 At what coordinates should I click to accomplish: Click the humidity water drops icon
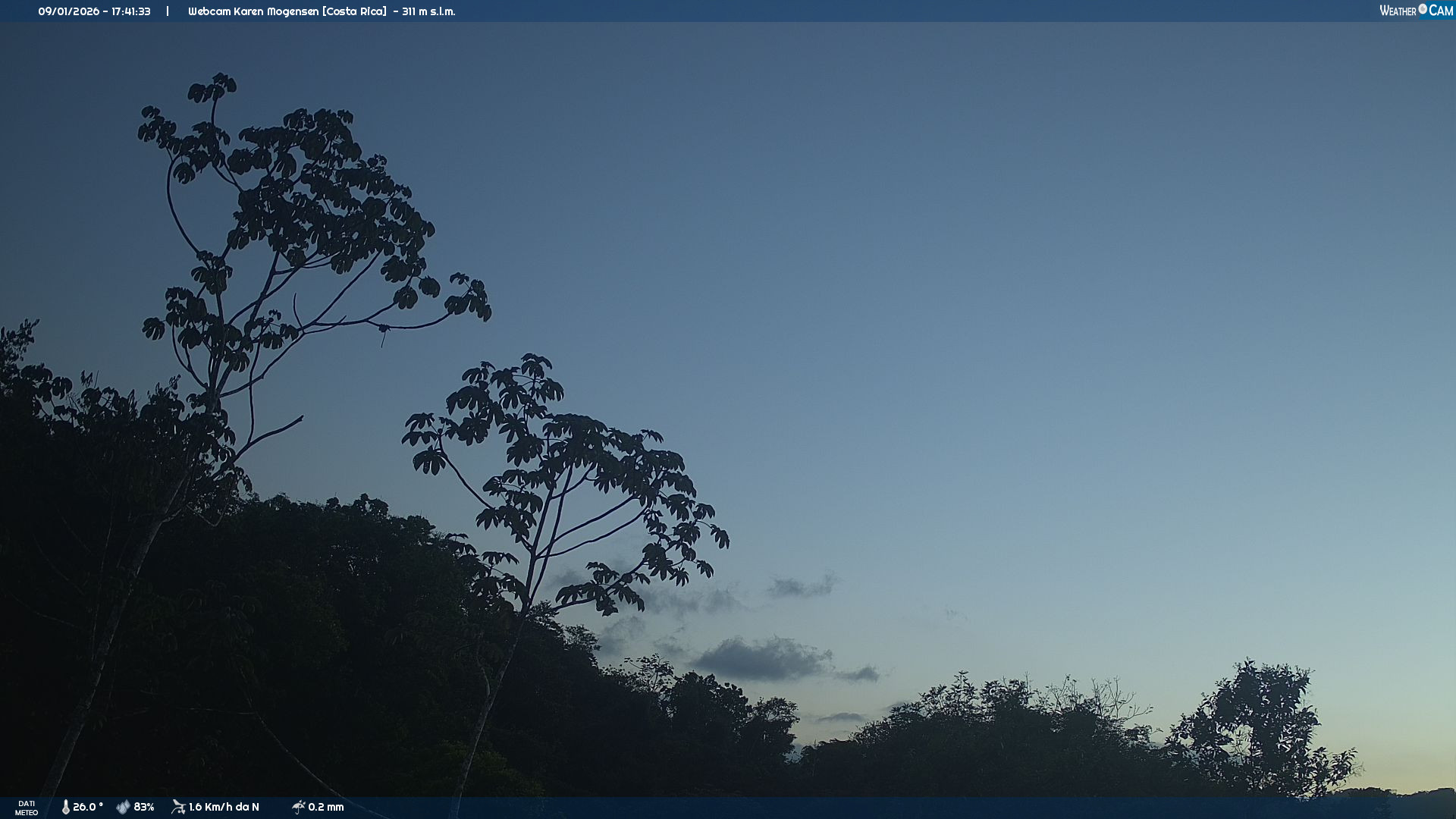[x=123, y=807]
